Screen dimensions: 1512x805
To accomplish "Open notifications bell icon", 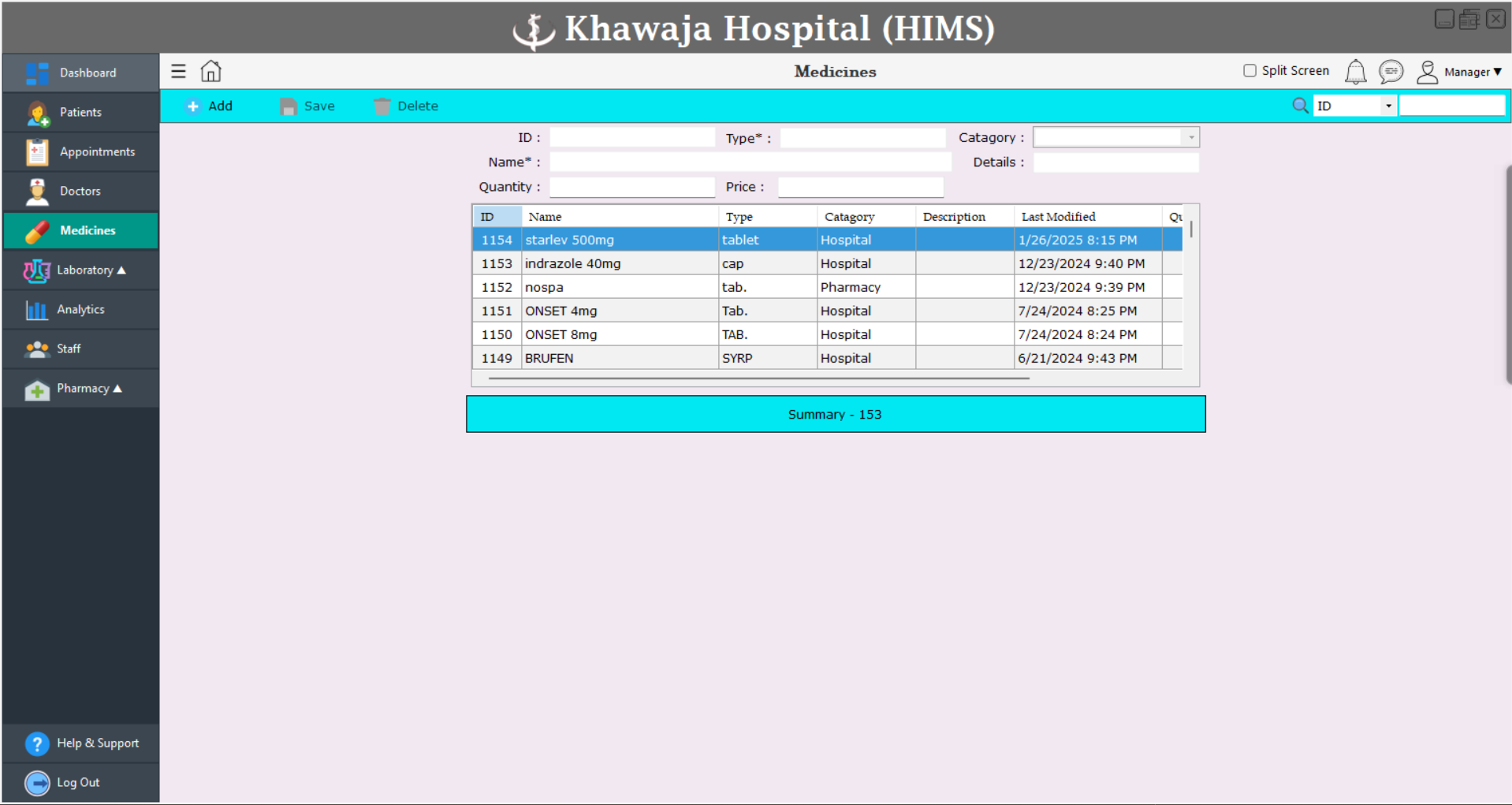I will tap(1355, 72).
